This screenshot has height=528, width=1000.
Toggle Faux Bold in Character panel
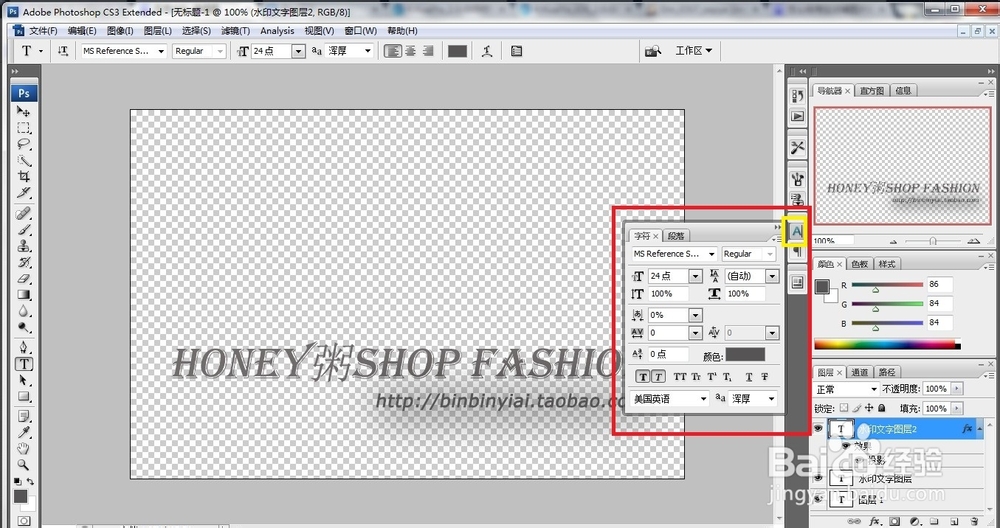point(643,377)
